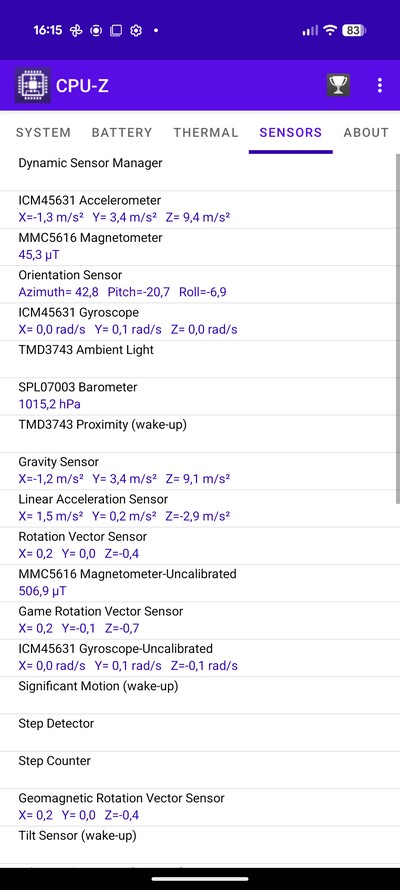Open the three-dot overflow menu
This screenshot has width=400, height=890.
point(380,85)
